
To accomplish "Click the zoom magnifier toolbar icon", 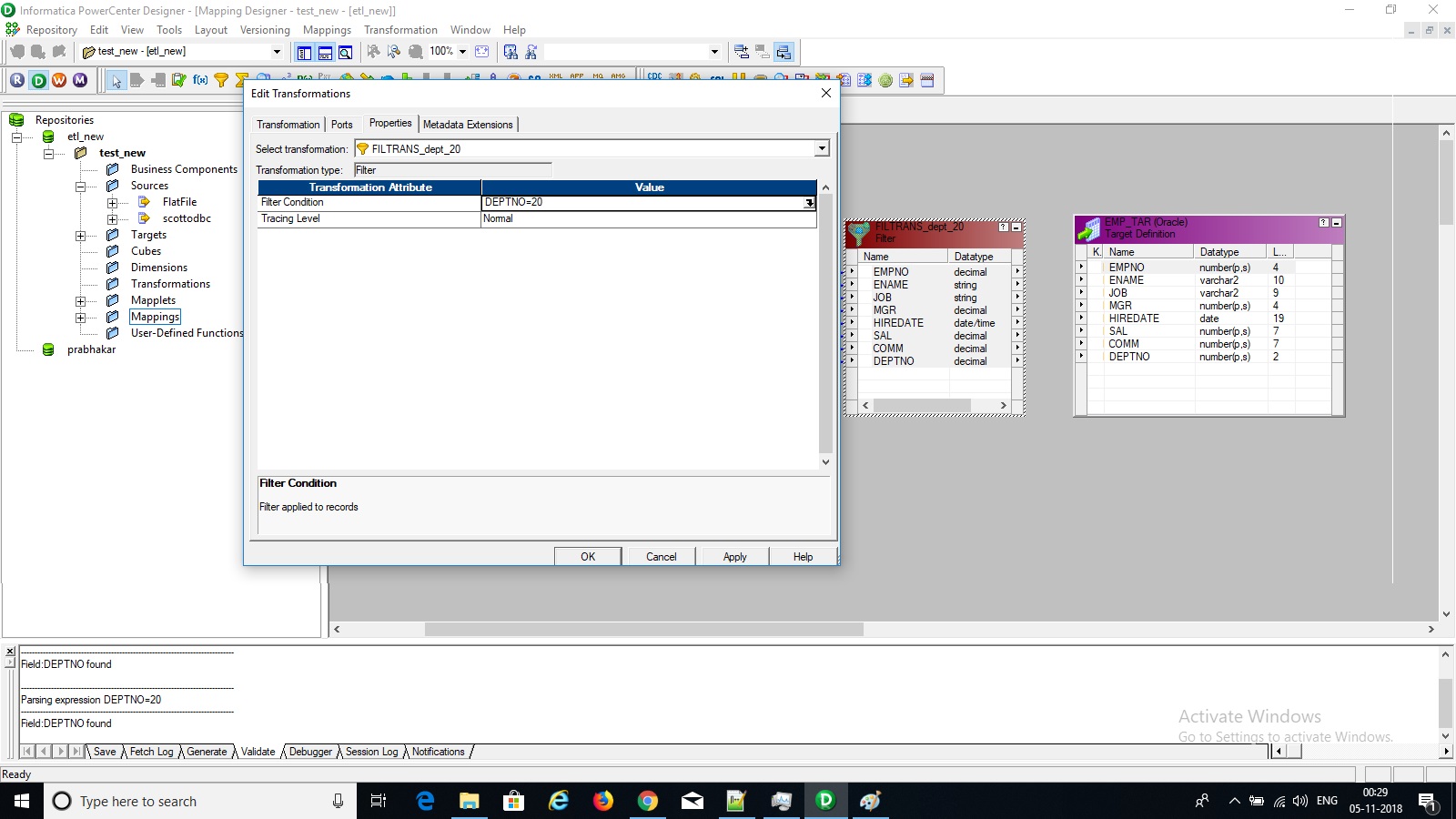I will click(346, 52).
